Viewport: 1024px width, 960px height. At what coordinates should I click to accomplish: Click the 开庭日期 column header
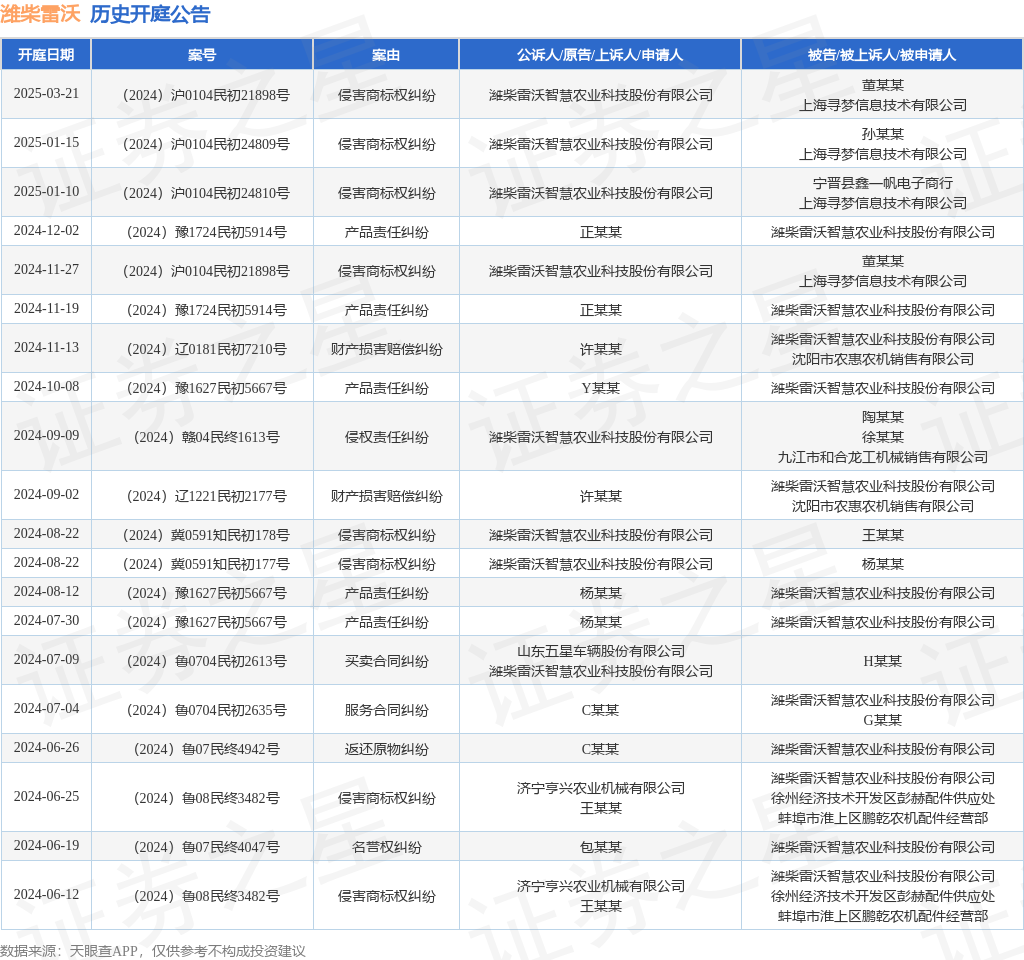click(46, 55)
